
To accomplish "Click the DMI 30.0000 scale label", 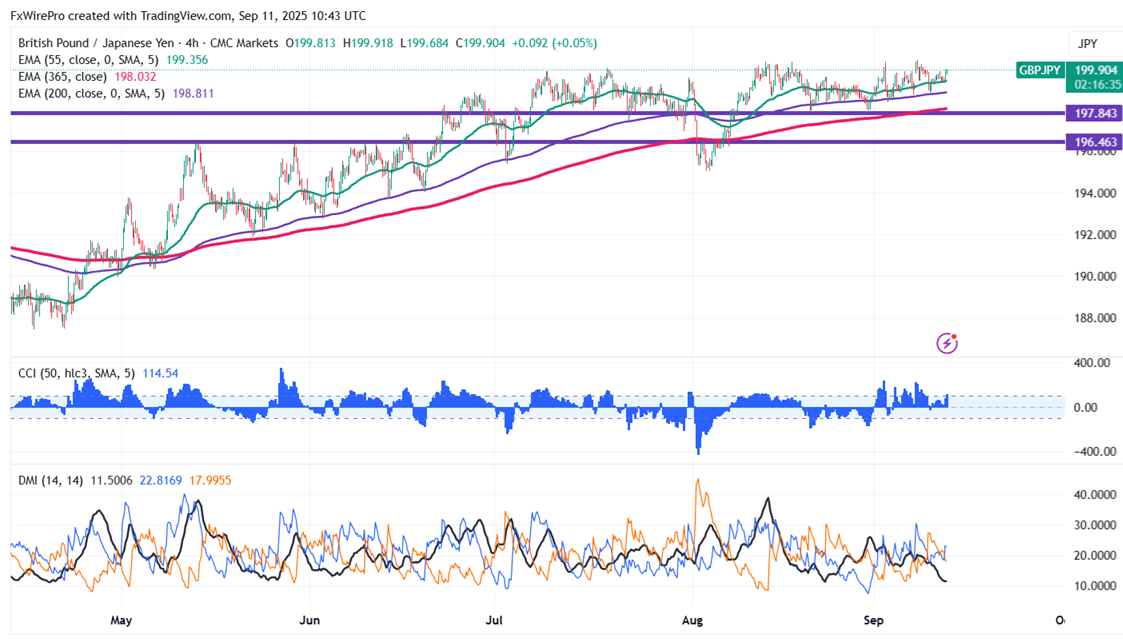I will click(1095, 525).
